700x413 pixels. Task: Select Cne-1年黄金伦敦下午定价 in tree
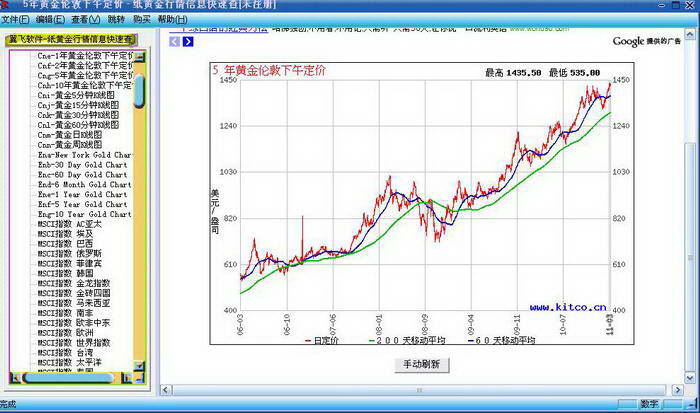pos(85,56)
